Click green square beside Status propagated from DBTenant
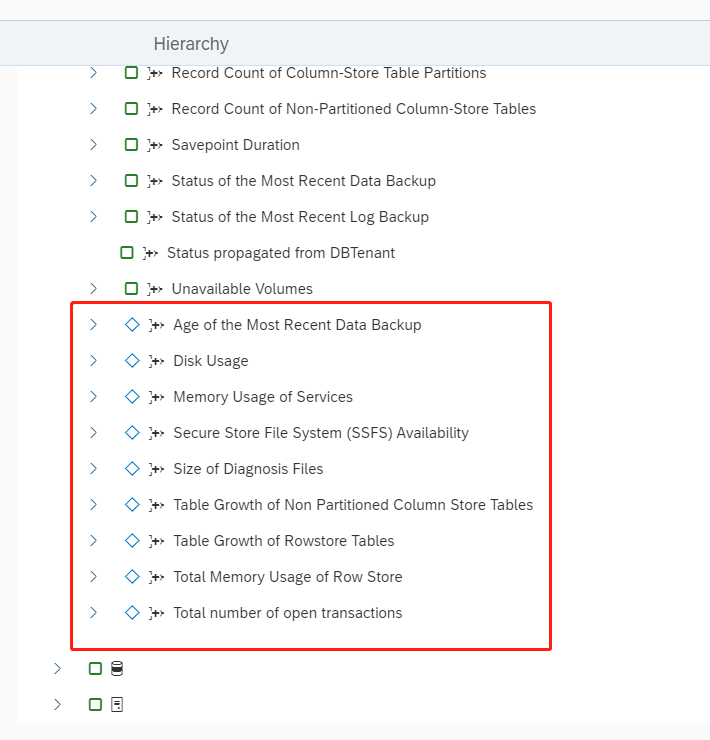 click(127, 252)
